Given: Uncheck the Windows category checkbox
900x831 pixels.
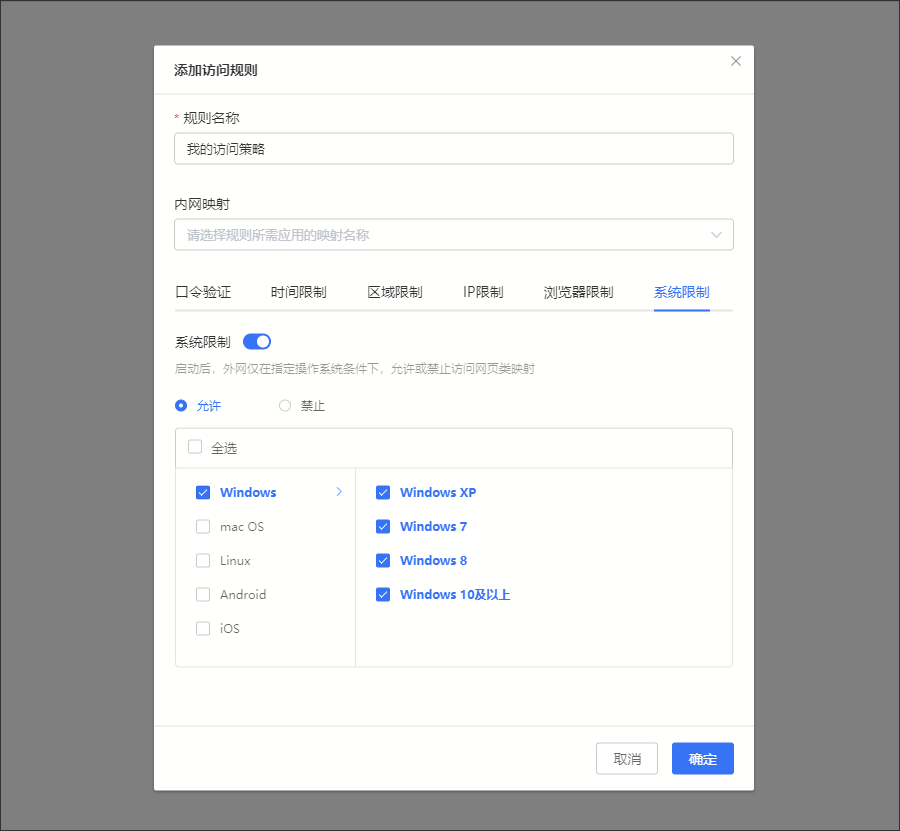Looking at the screenshot, I should tap(203, 492).
